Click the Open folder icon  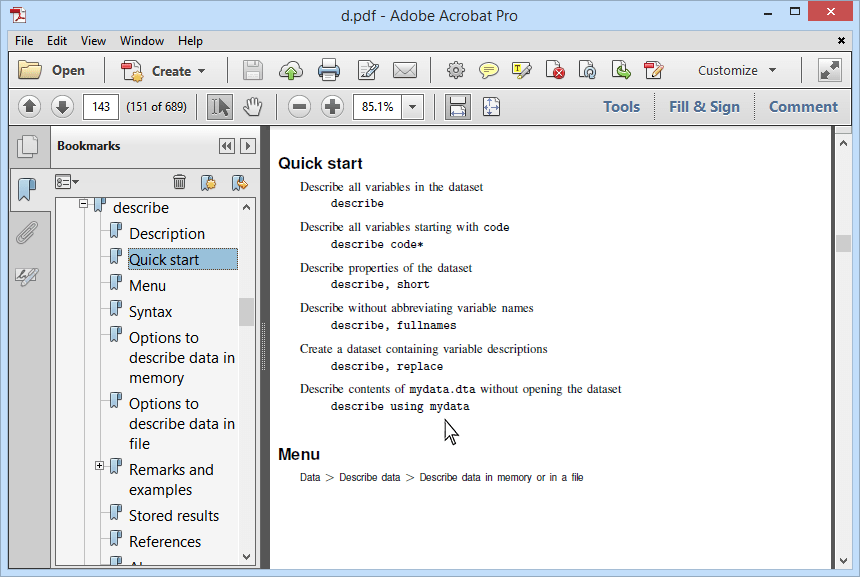[x=30, y=70]
